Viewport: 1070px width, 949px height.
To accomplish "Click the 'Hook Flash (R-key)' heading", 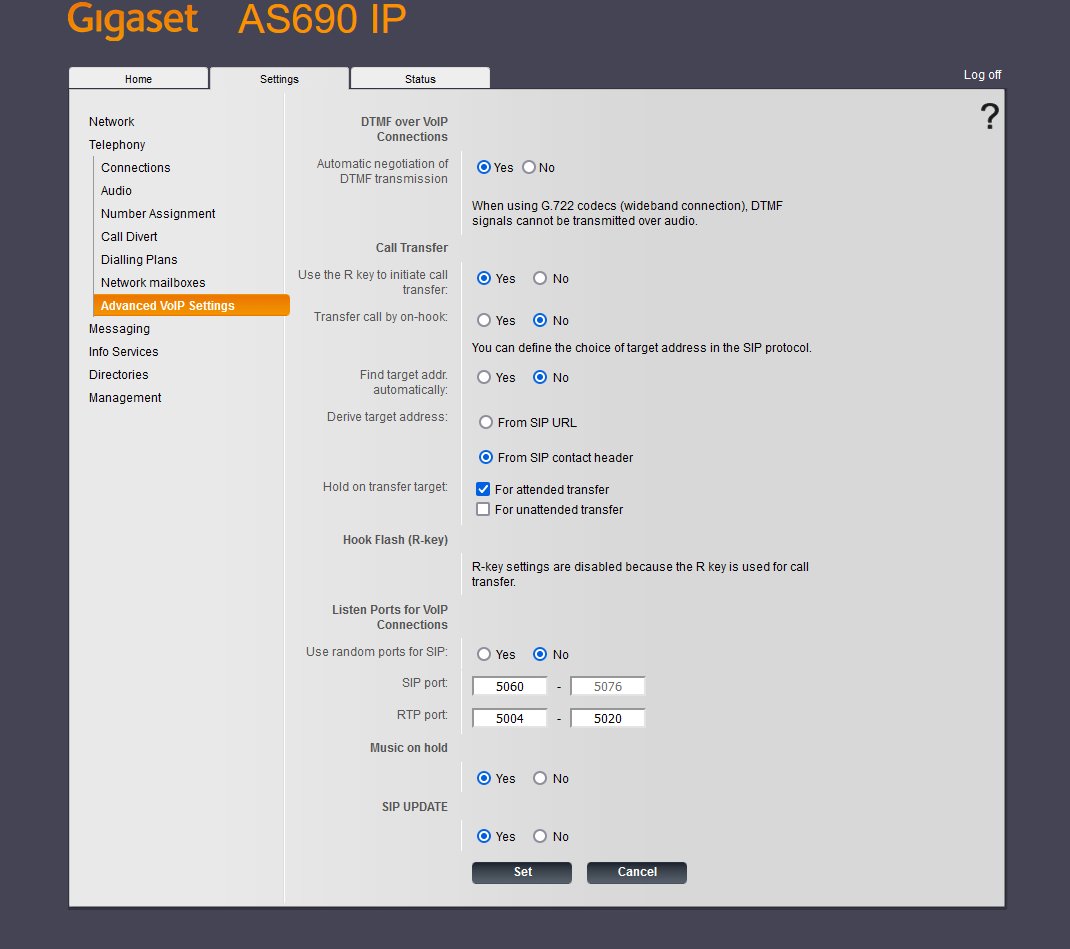I will (395, 540).
